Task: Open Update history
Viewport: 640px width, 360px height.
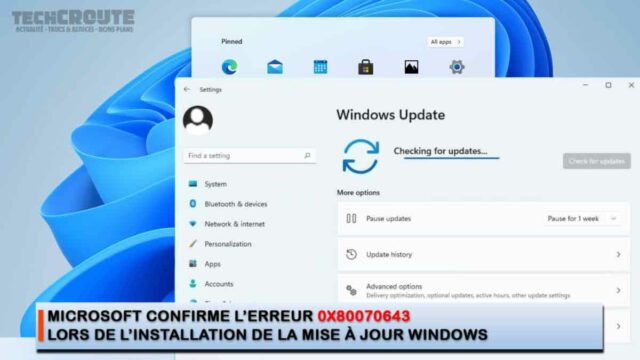Action: pos(484,255)
